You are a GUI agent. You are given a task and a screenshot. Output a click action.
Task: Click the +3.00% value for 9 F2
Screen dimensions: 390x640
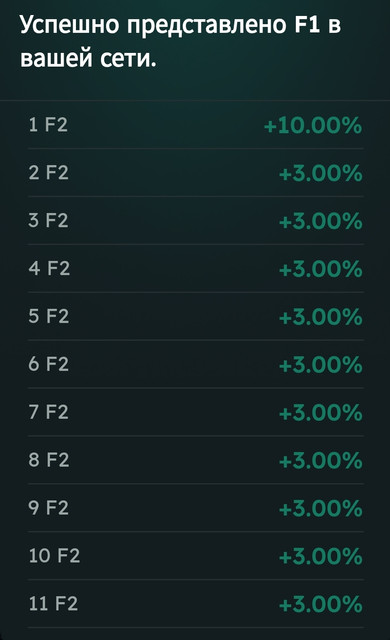(321, 509)
